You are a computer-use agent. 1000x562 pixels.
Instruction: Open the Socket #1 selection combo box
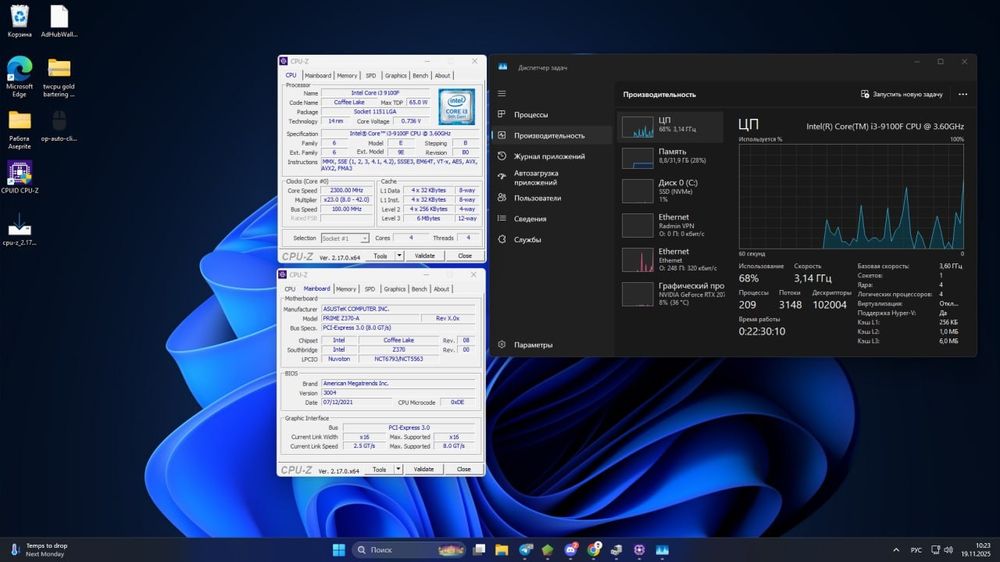344,238
